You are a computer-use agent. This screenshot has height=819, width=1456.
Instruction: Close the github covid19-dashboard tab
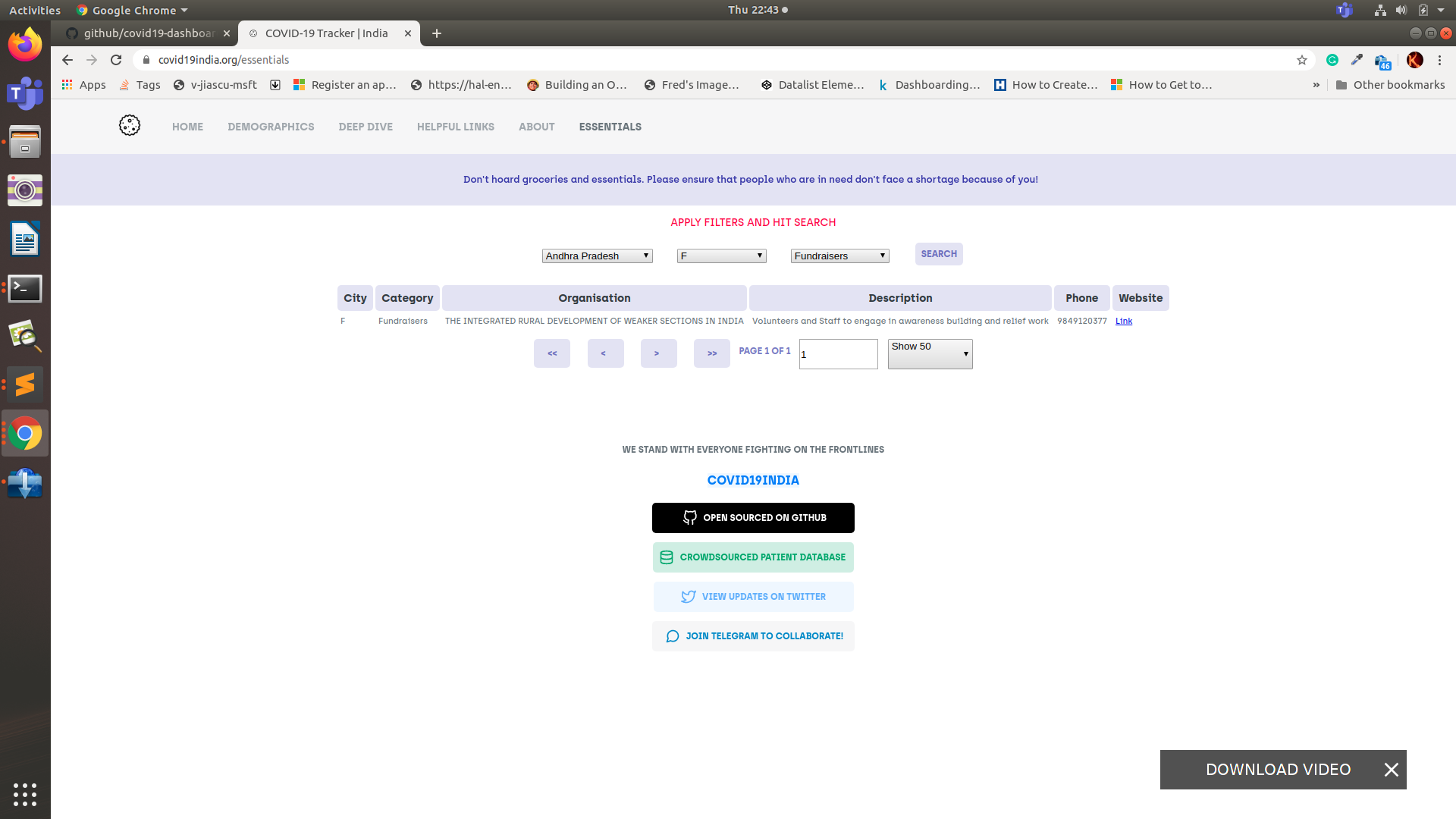[227, 33]
